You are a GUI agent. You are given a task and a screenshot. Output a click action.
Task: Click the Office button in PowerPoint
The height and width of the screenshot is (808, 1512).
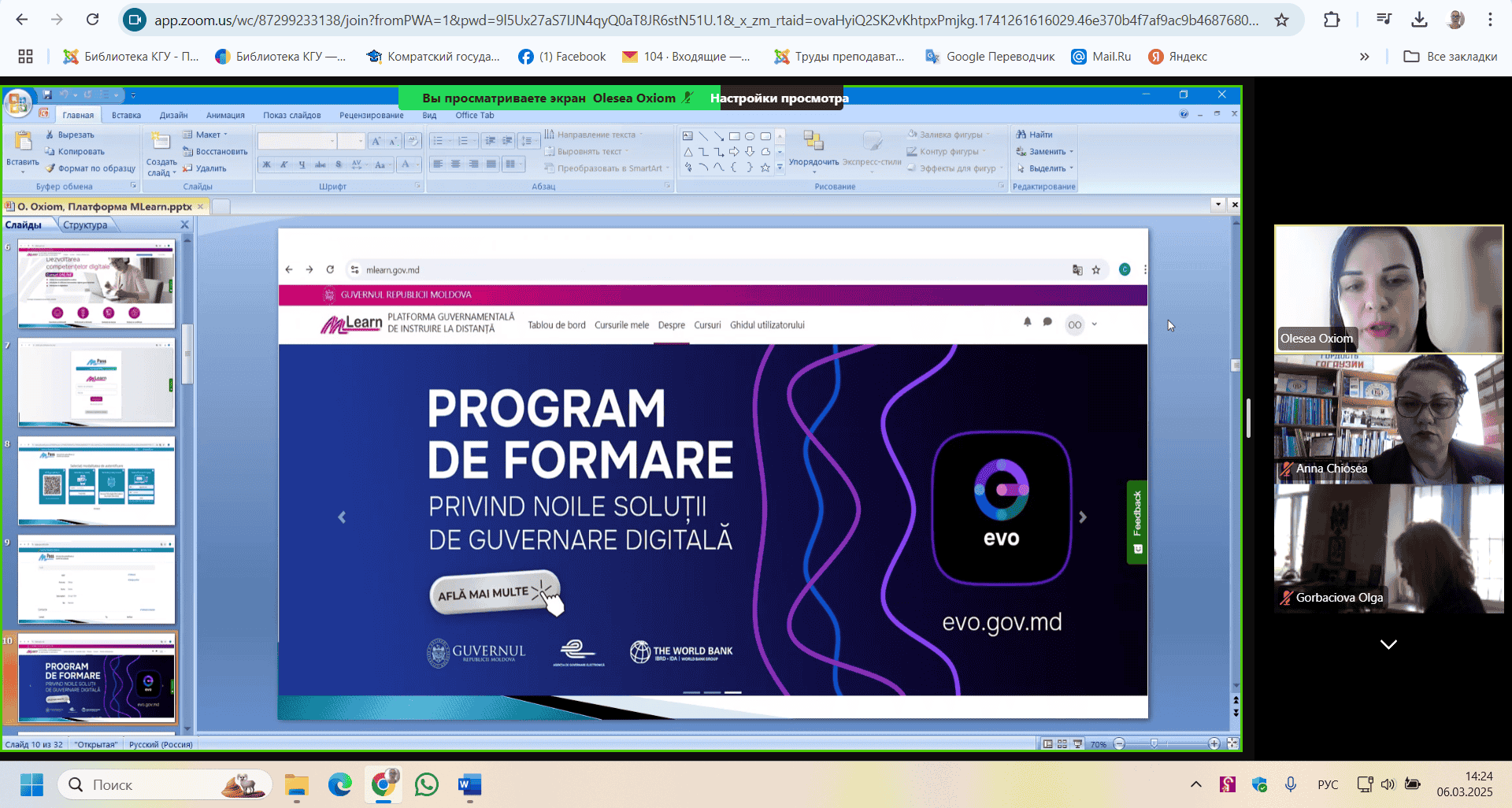click(17, 102)
